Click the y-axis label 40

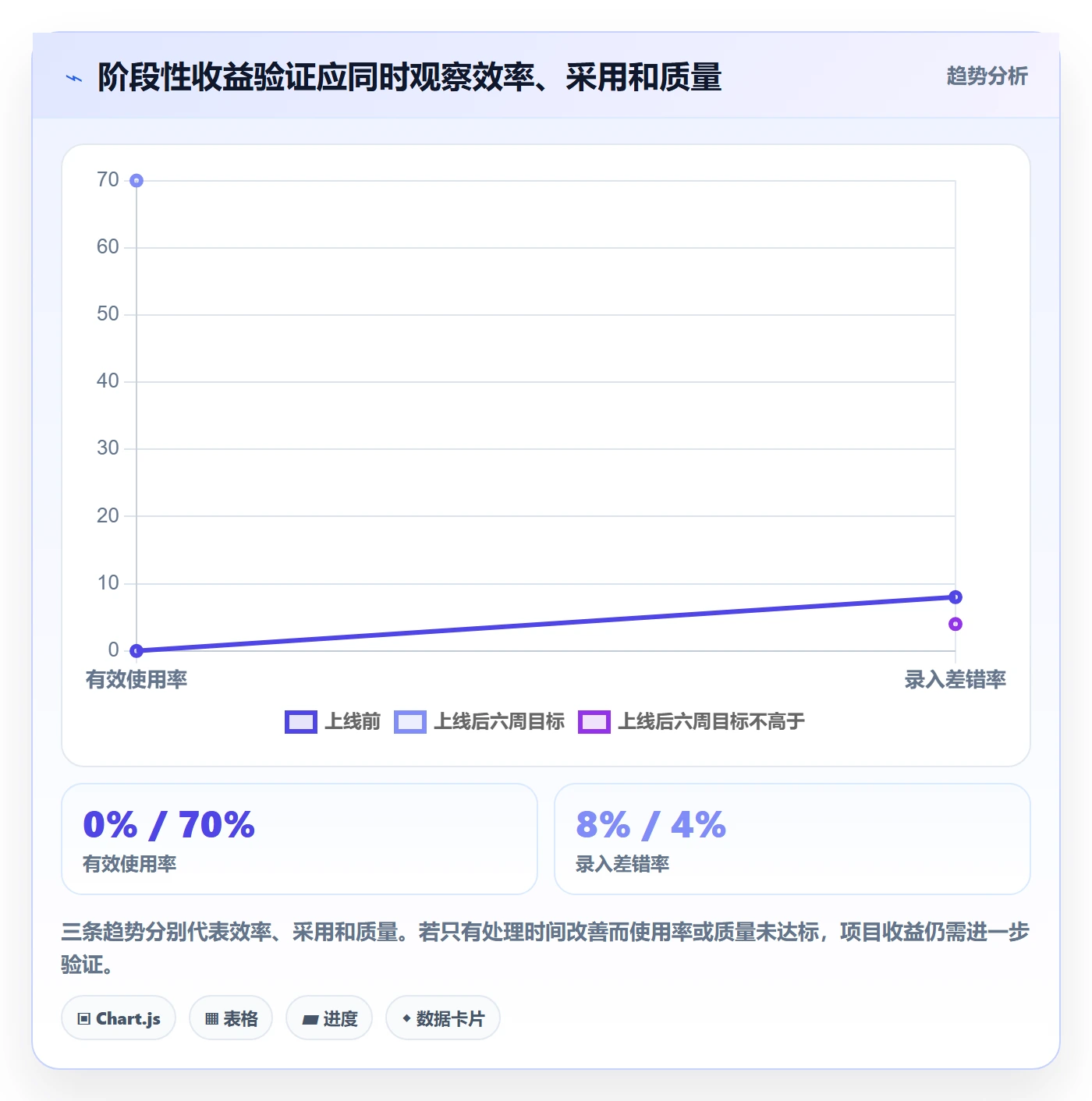(108, 381)
